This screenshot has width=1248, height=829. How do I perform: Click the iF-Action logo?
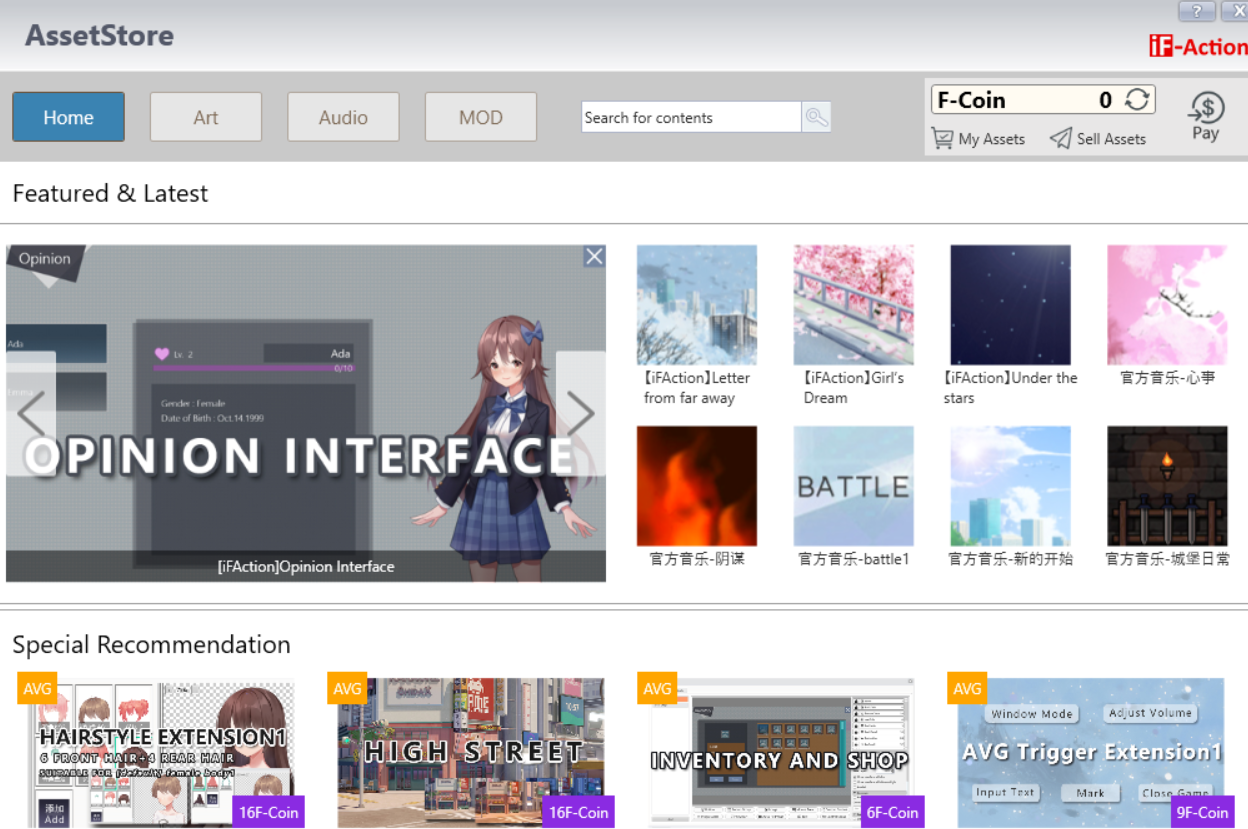[1198, 46]
